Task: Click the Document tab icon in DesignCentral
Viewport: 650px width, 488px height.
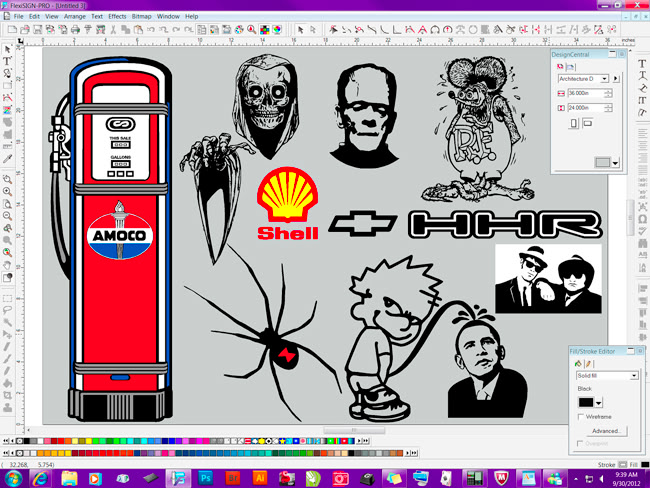Action: tap(570, 67)
